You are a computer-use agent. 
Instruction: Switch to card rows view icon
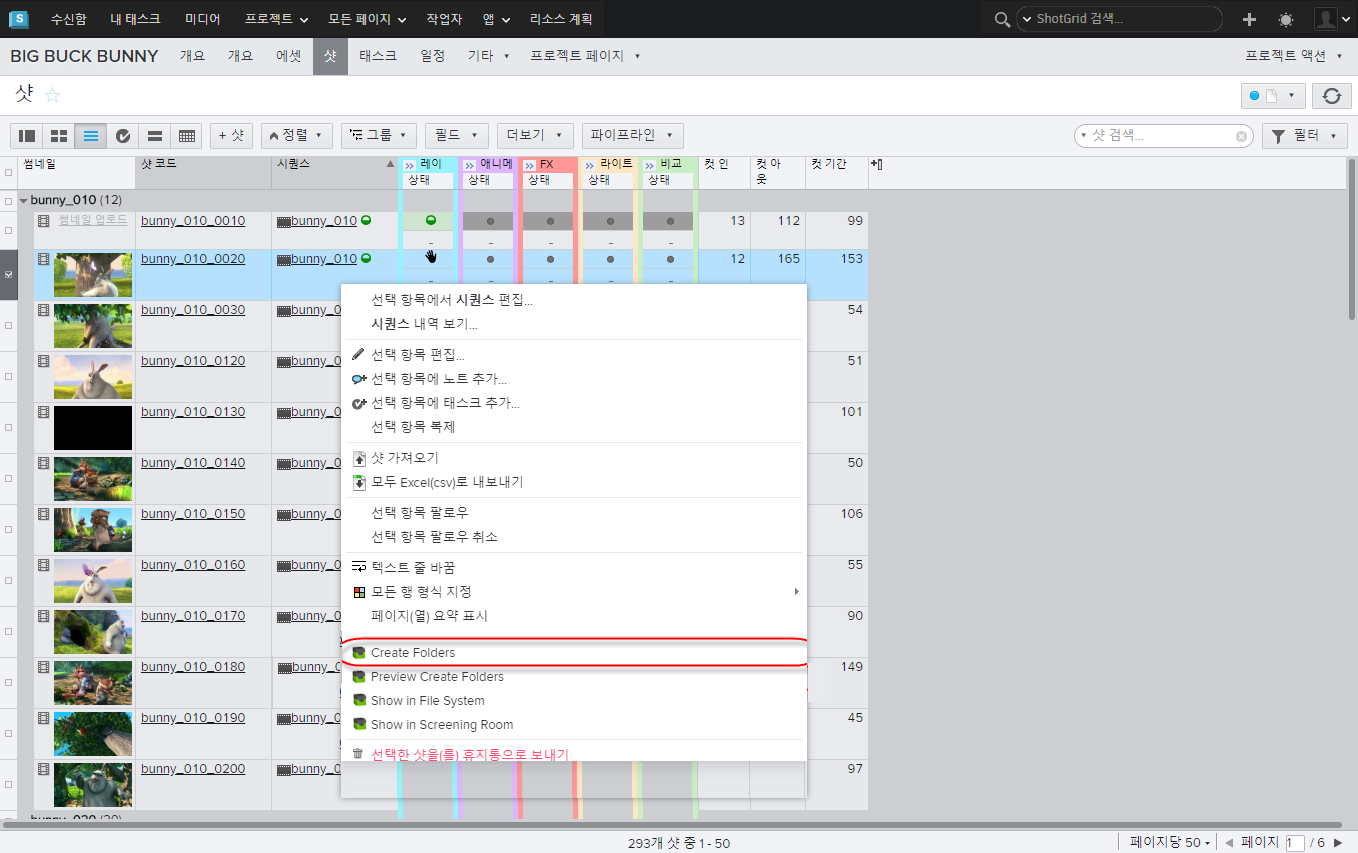(155, 135)
